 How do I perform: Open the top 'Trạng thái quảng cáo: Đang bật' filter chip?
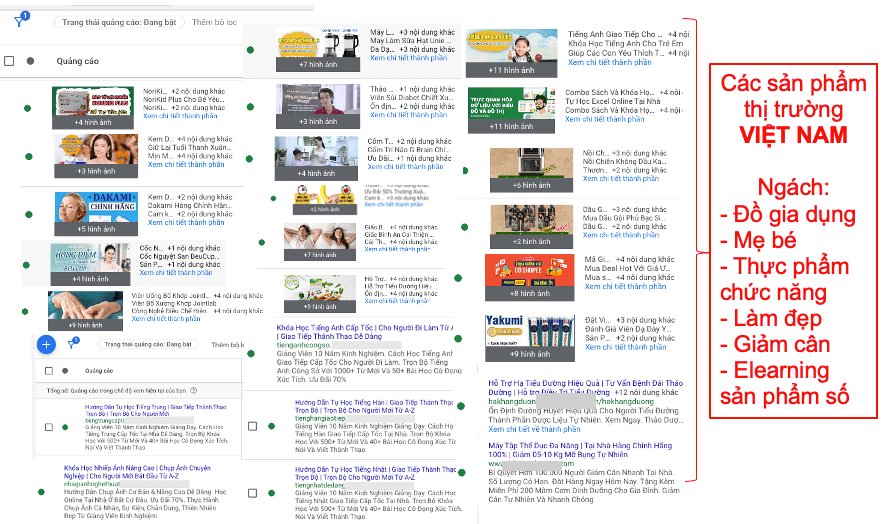[x=119, y=22]
